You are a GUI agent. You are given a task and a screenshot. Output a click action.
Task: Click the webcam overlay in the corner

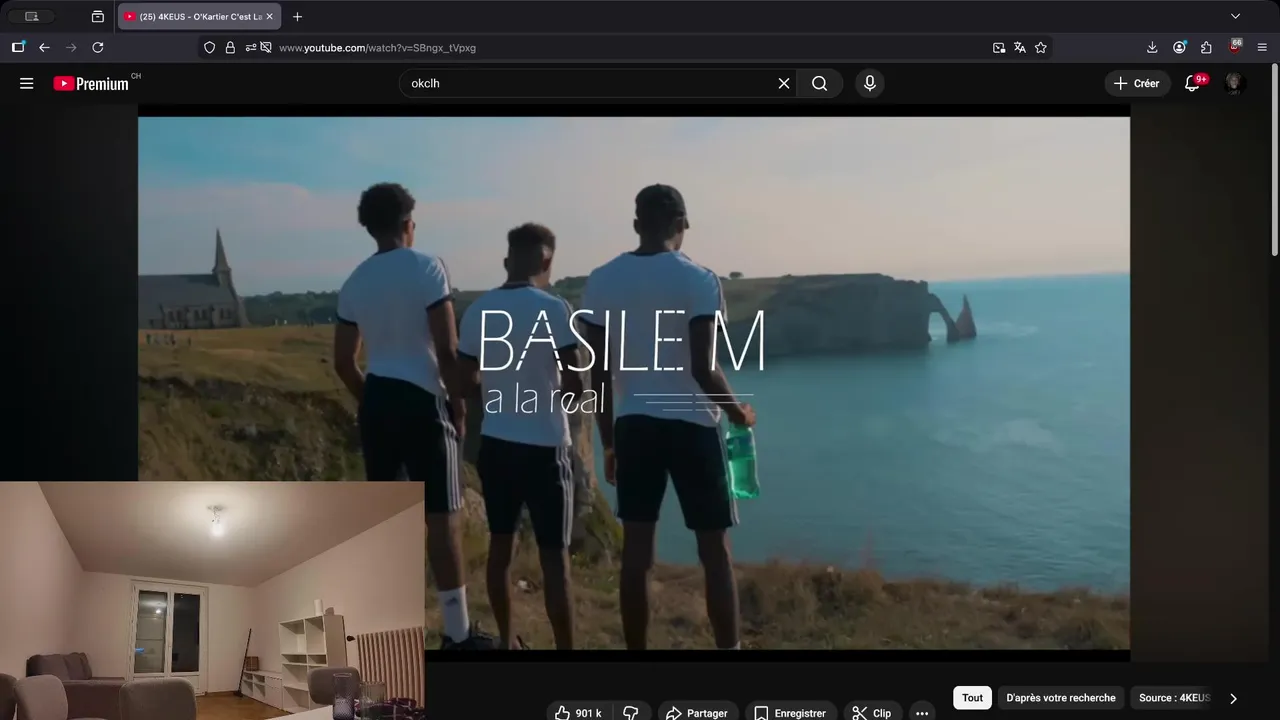point(212,600)
